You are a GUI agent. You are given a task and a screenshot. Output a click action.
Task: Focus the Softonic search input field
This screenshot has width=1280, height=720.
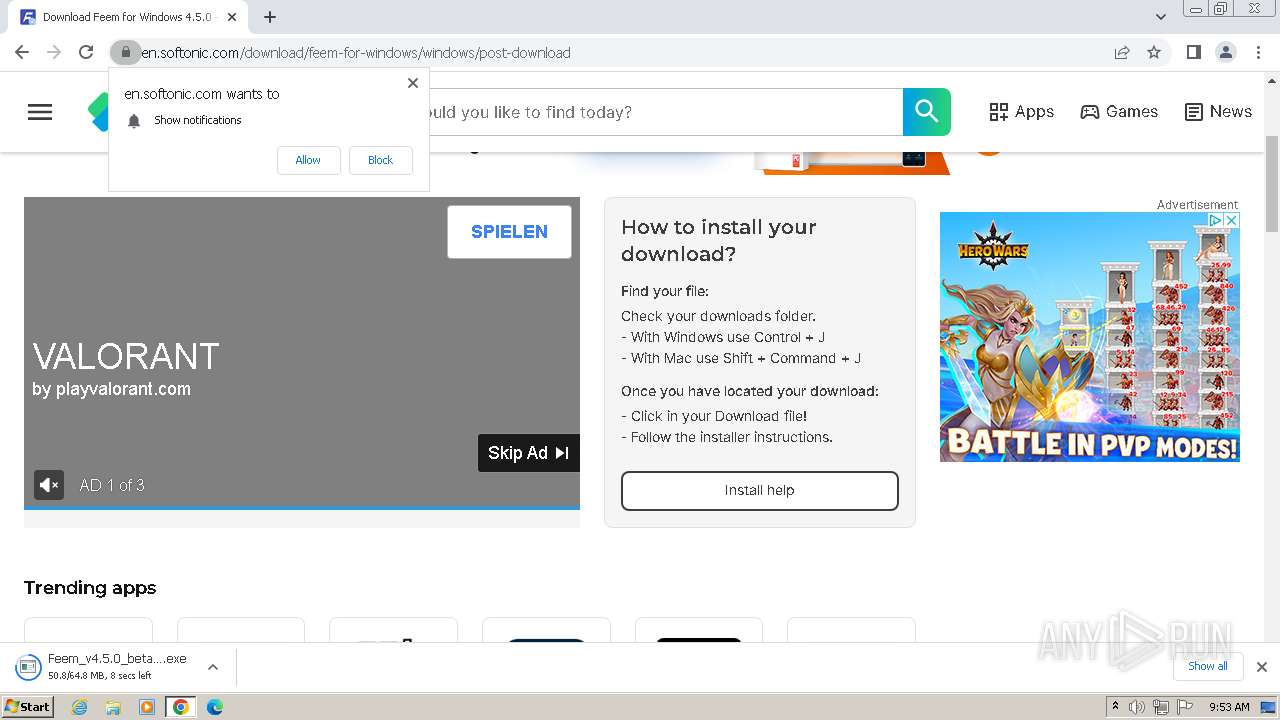[665, 112]
